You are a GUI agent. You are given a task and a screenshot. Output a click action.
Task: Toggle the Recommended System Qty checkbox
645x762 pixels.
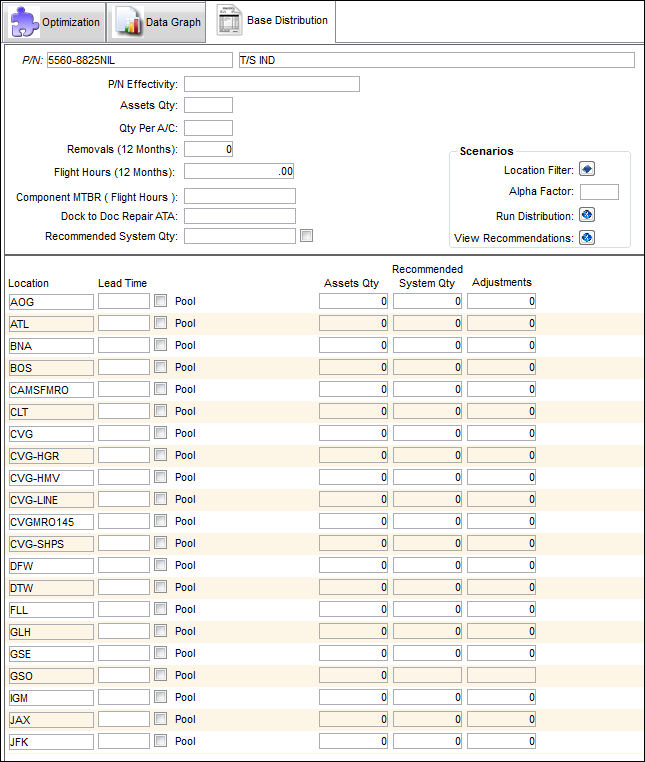coord(306,236)
